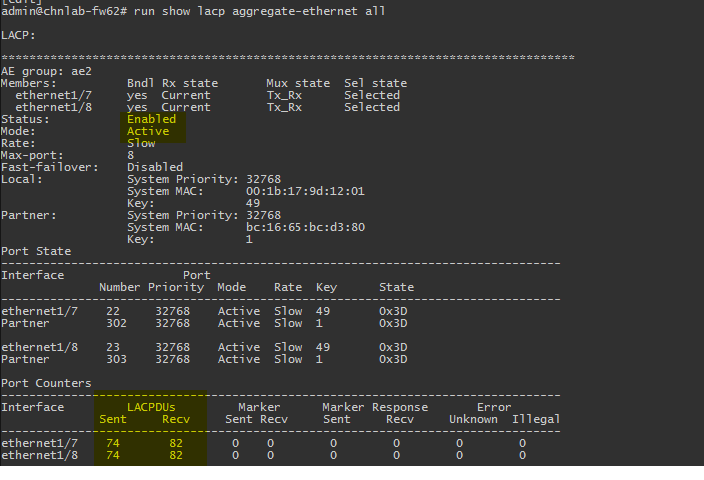704x480 pixels.
Task: Click the 'Fast-failover:' label
Action: (48, 167)
